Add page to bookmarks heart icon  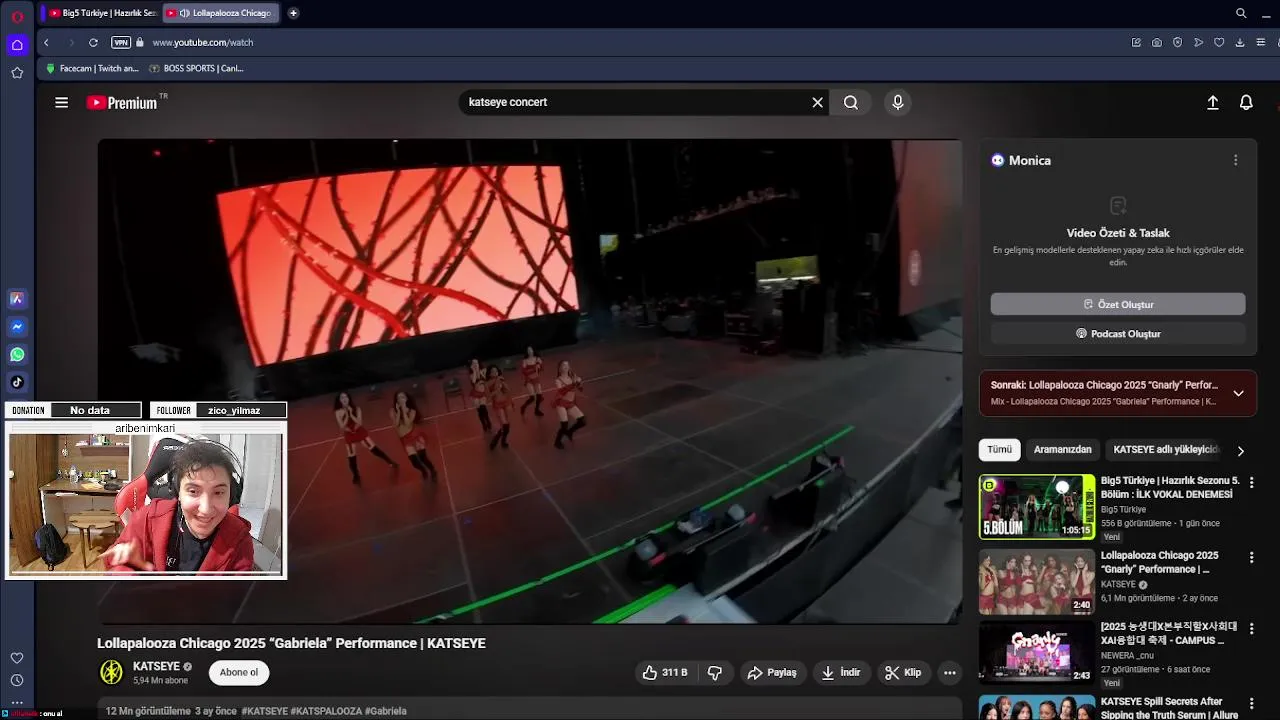[x=1219, y=42]
